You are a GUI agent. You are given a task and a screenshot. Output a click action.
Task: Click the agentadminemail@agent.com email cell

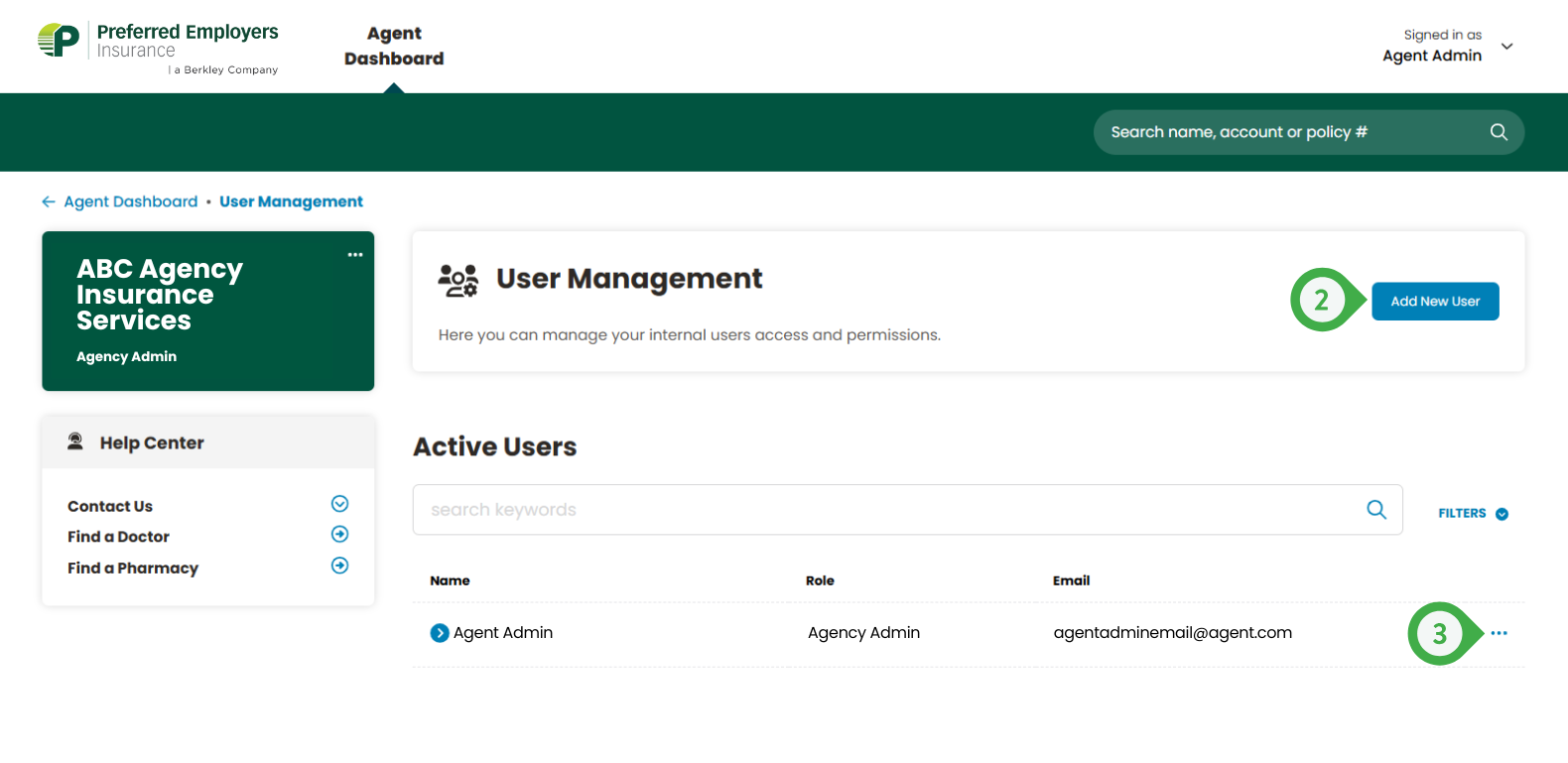[1172, 633]
